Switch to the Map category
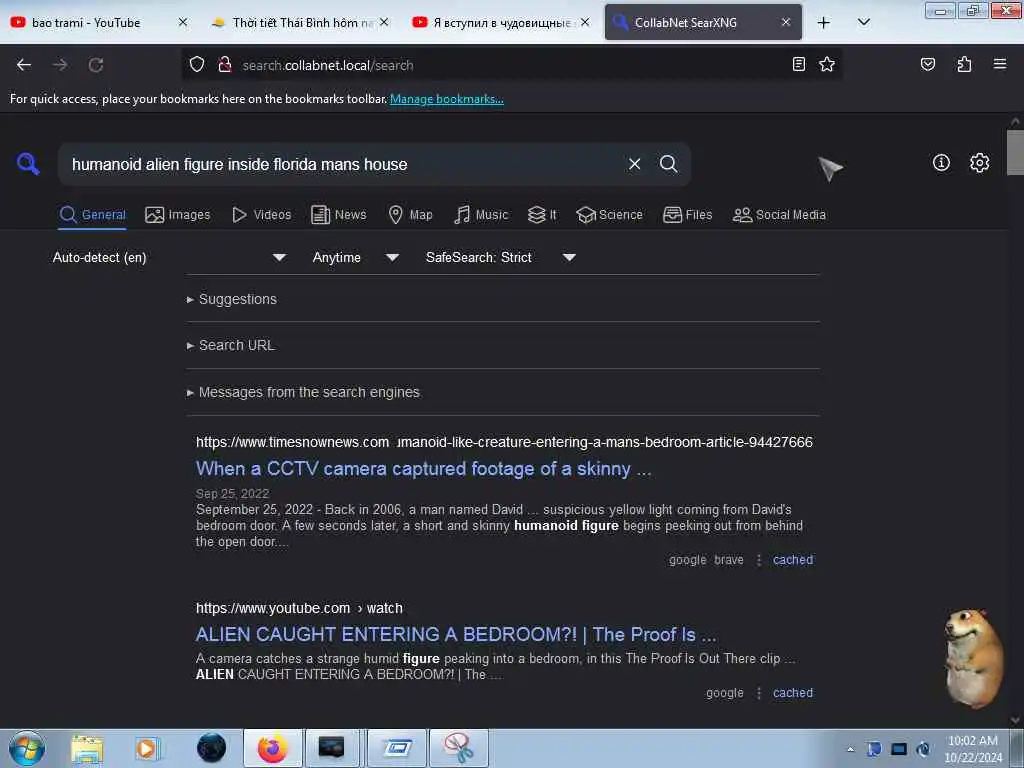1024x768 pixels. [410, 215]
